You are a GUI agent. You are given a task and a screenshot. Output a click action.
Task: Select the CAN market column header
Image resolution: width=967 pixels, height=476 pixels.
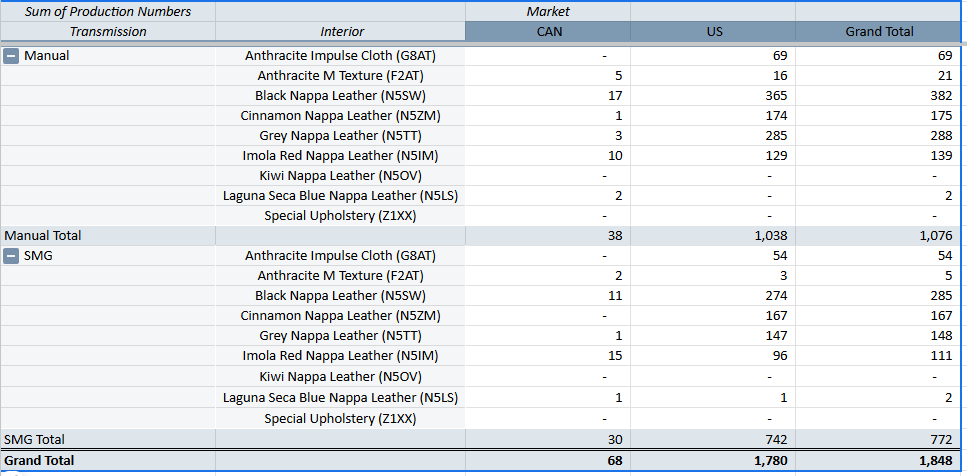click(x=548, y=32)
